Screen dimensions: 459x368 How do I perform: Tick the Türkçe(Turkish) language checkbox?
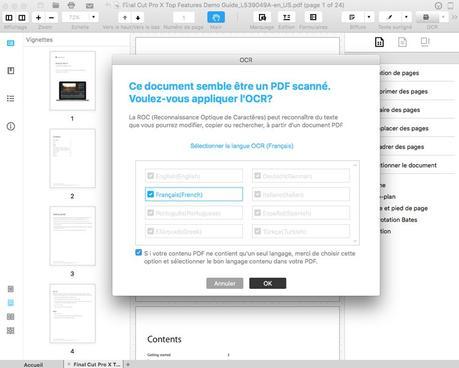[x=258, y=231]
